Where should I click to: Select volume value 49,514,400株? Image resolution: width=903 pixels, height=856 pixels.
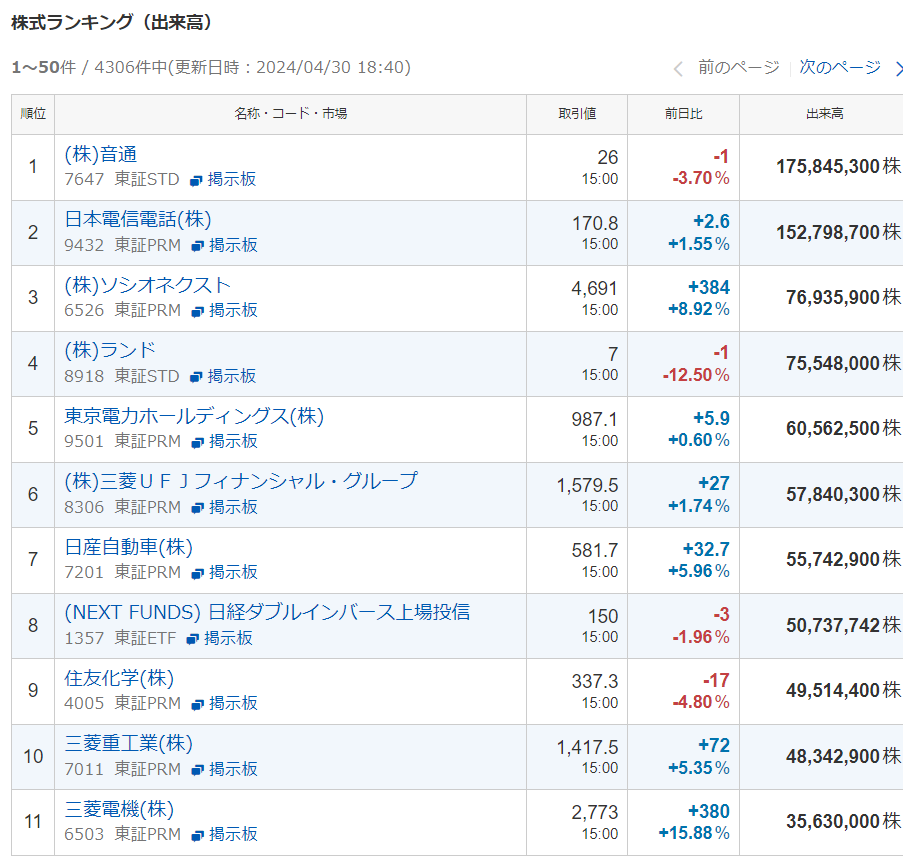coord(843,690)
